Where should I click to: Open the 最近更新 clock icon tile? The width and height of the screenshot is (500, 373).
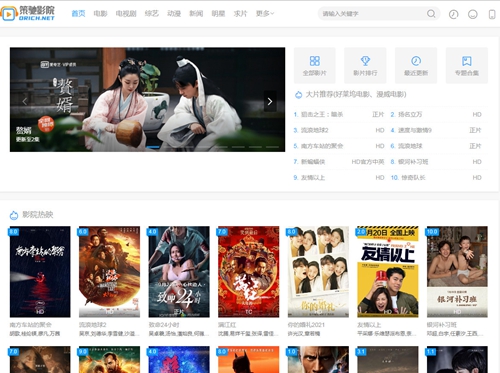click(x=416, y=65)
